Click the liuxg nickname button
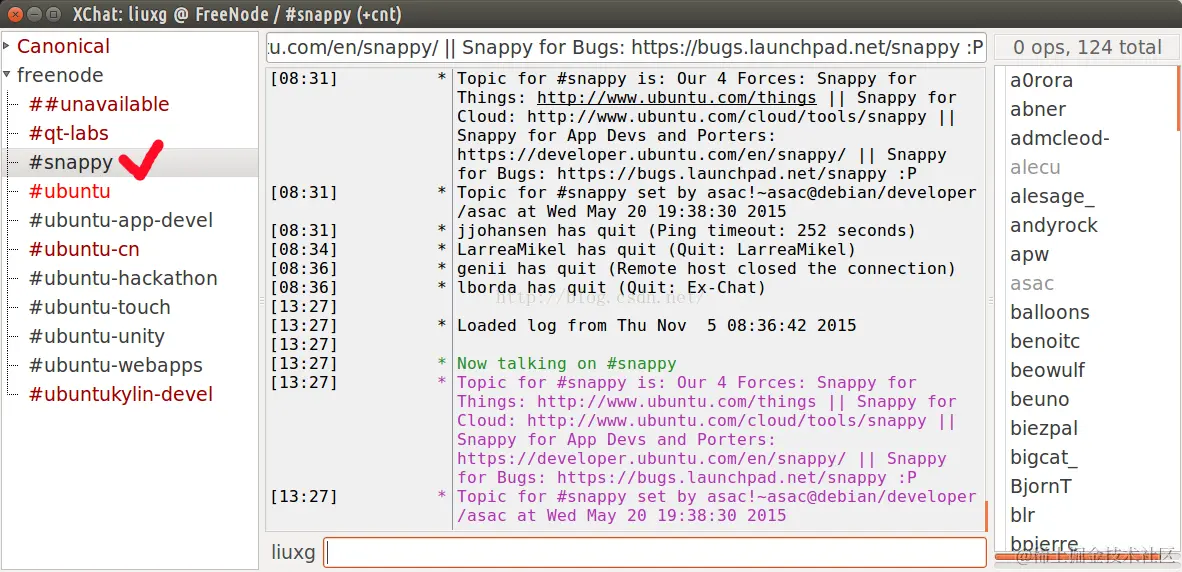The image size is (1182, 572). [293, 552]
